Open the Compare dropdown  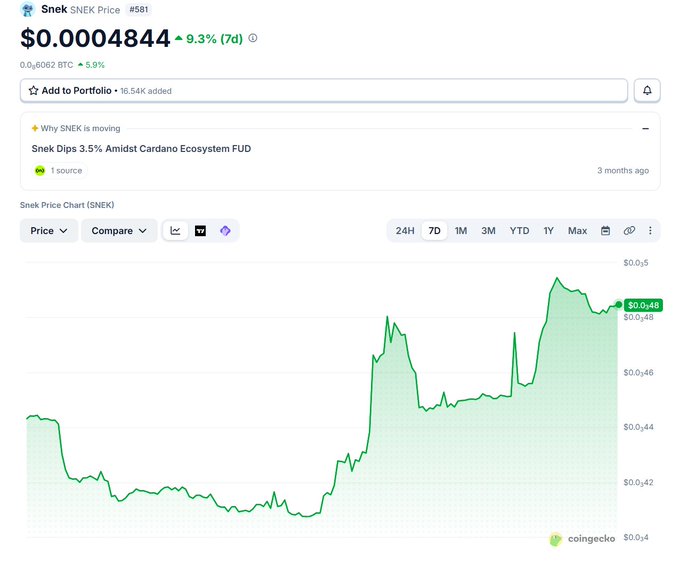pos(119,231)
